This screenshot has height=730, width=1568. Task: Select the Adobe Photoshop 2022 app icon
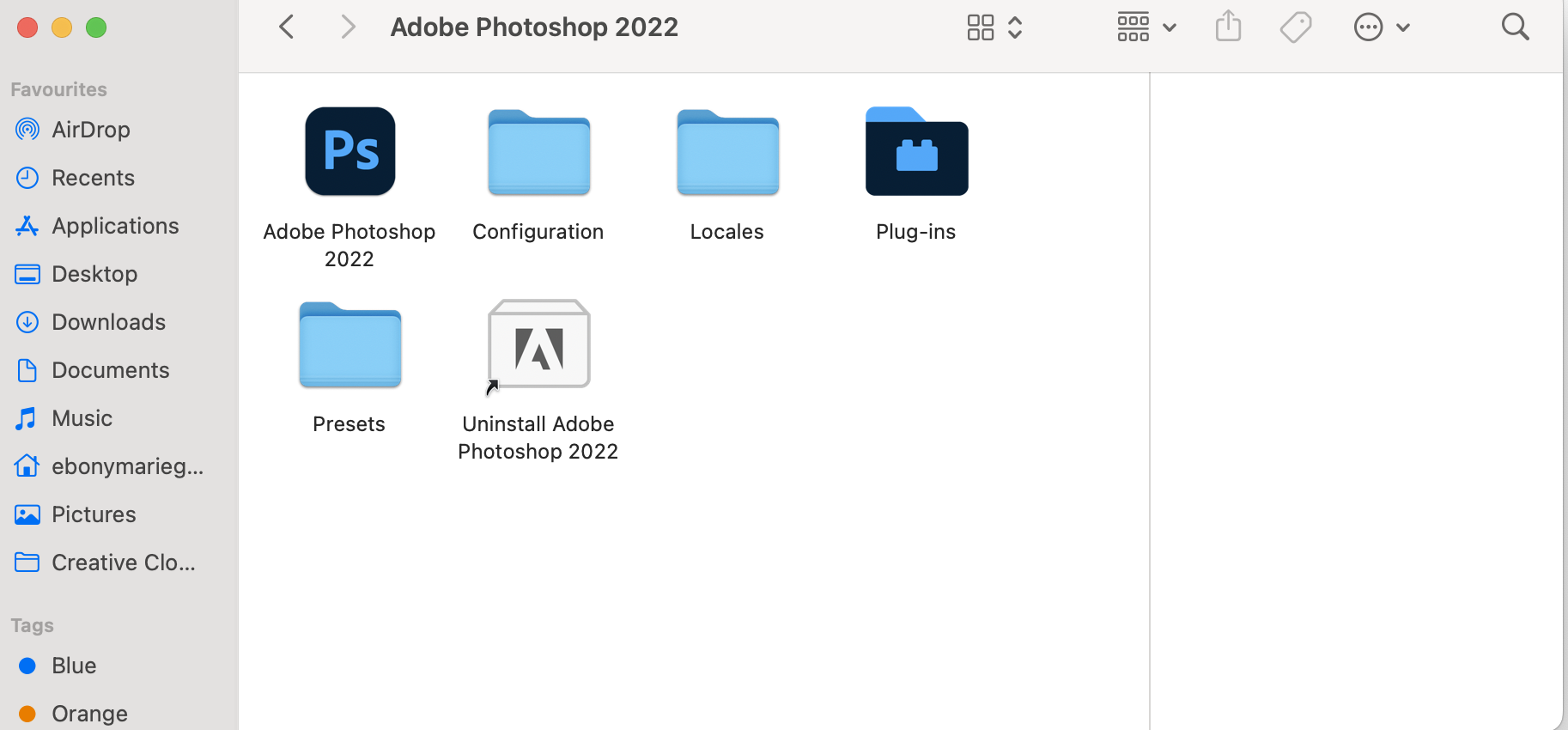(x=350, y=151)
